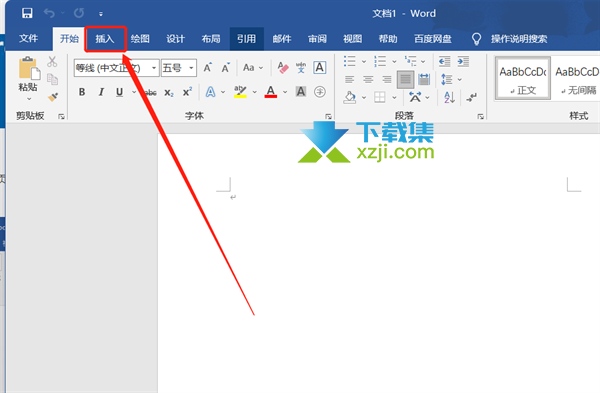Decrease the paragraph indent

(444, 61)
